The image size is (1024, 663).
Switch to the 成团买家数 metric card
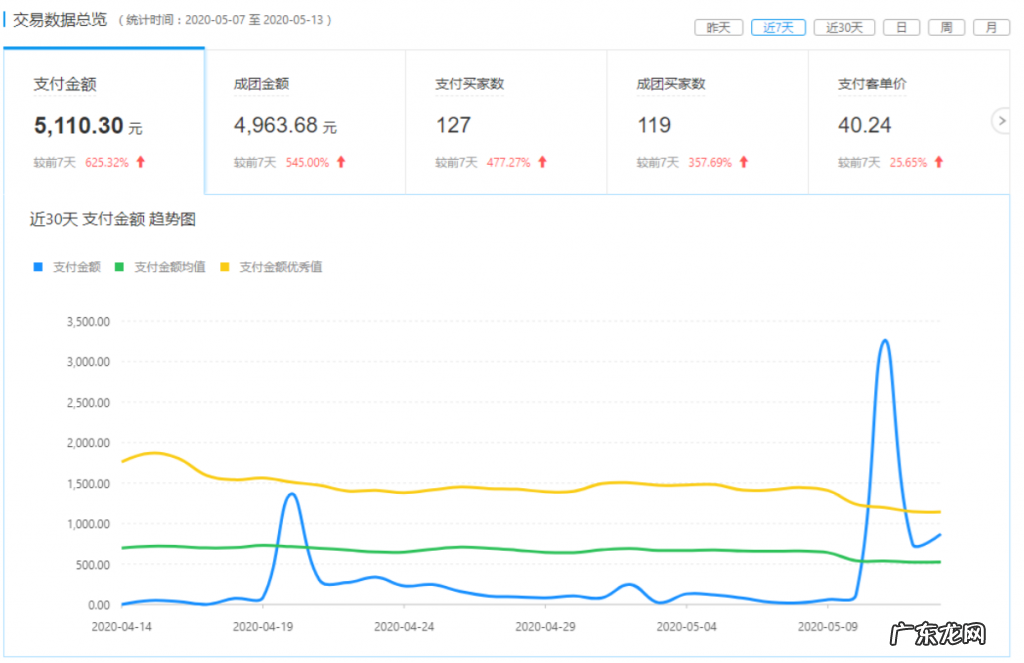coord(707,121)
